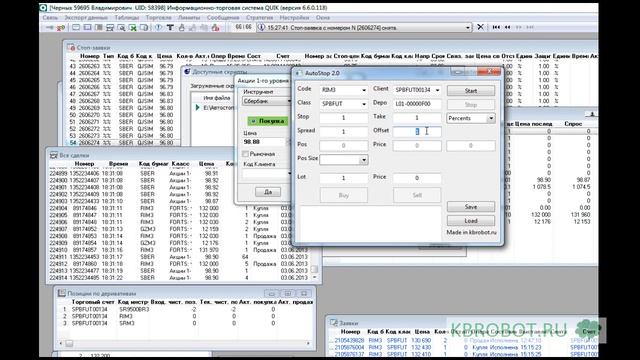Click the Buy button in AutoStop
The height and width of the screenshot is (360, 640).
pos(344,195)
